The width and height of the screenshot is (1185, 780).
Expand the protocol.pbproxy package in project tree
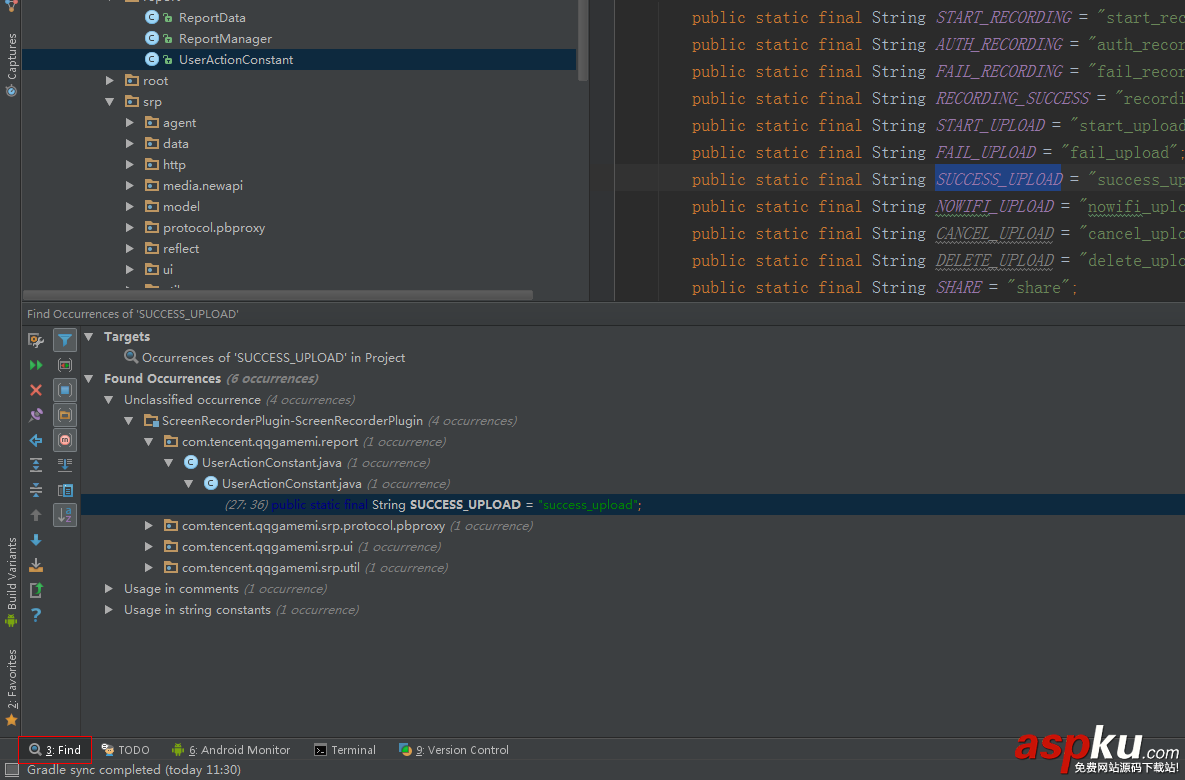[130, 228]
